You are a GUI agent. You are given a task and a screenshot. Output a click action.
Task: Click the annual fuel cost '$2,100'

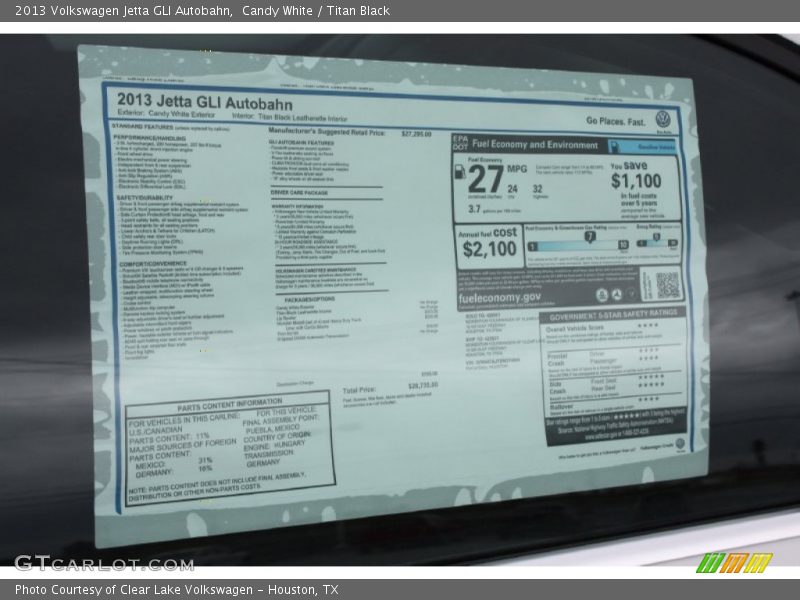pos(489,249)
